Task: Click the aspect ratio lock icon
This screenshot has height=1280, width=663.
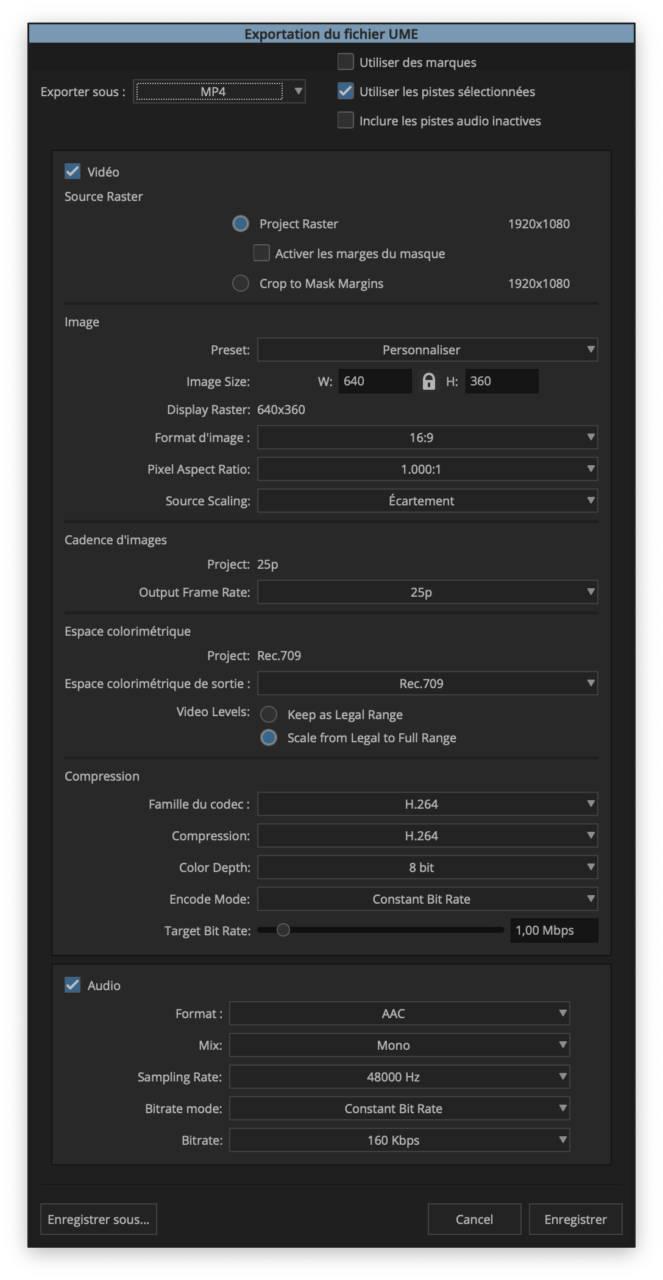Action: click(x=429, y=381)
